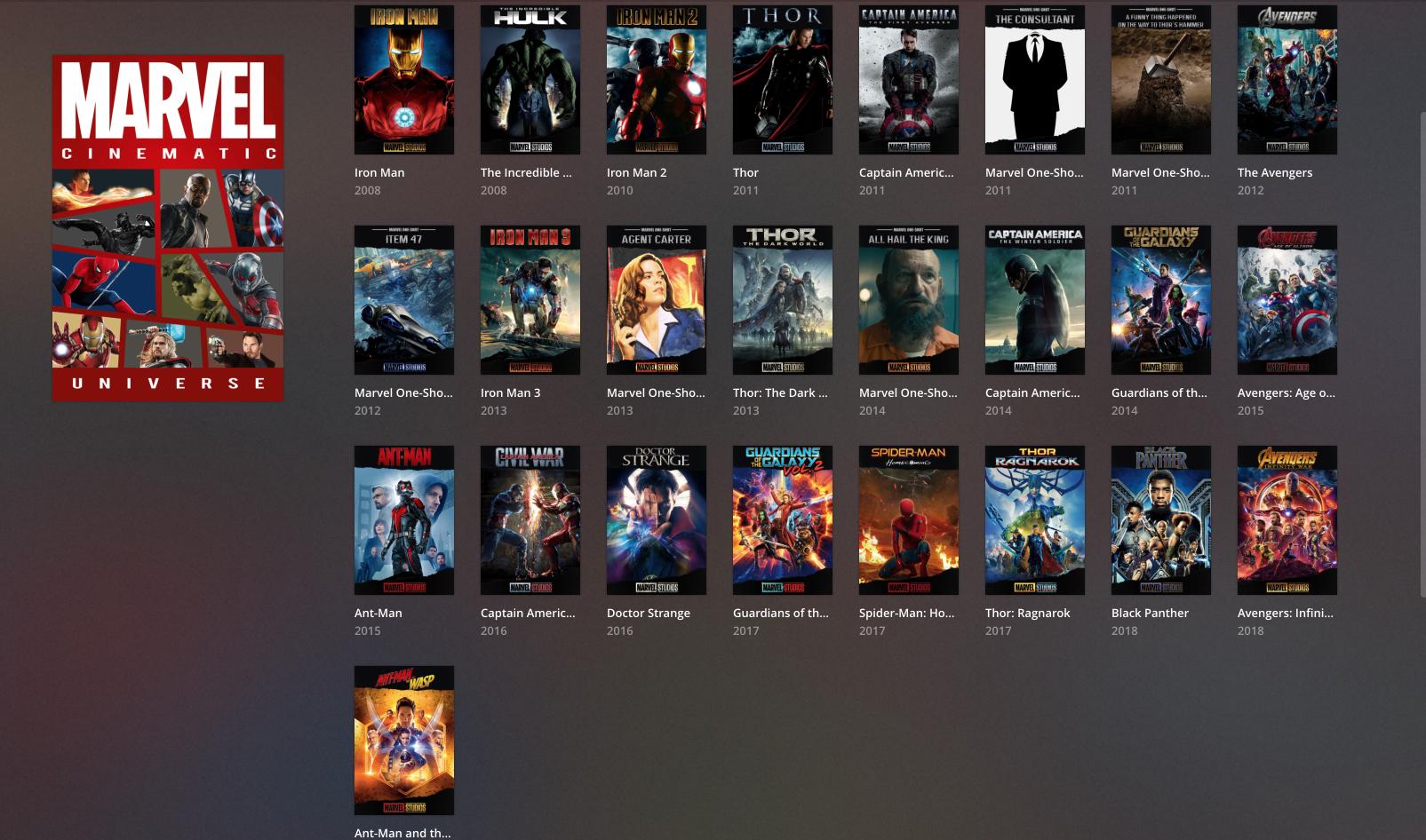Image resolution: width=1426 pixels, height=840 pixels.
Task: Select the Iron Man 2 poster
Action: click(x=656, y=79)
